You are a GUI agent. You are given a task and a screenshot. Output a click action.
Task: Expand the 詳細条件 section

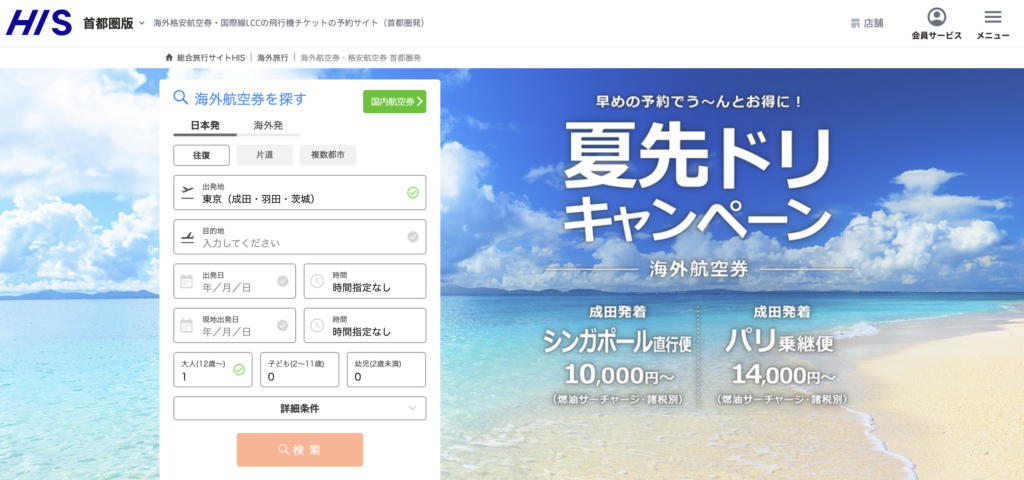click(x=300, y=409)
